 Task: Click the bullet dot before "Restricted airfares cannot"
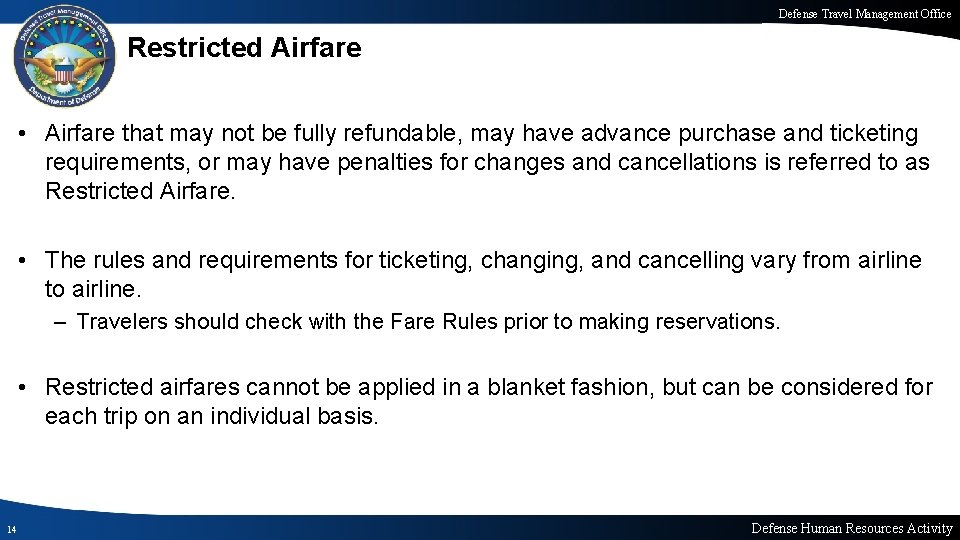pyautogui.click(x=33, y=388)
